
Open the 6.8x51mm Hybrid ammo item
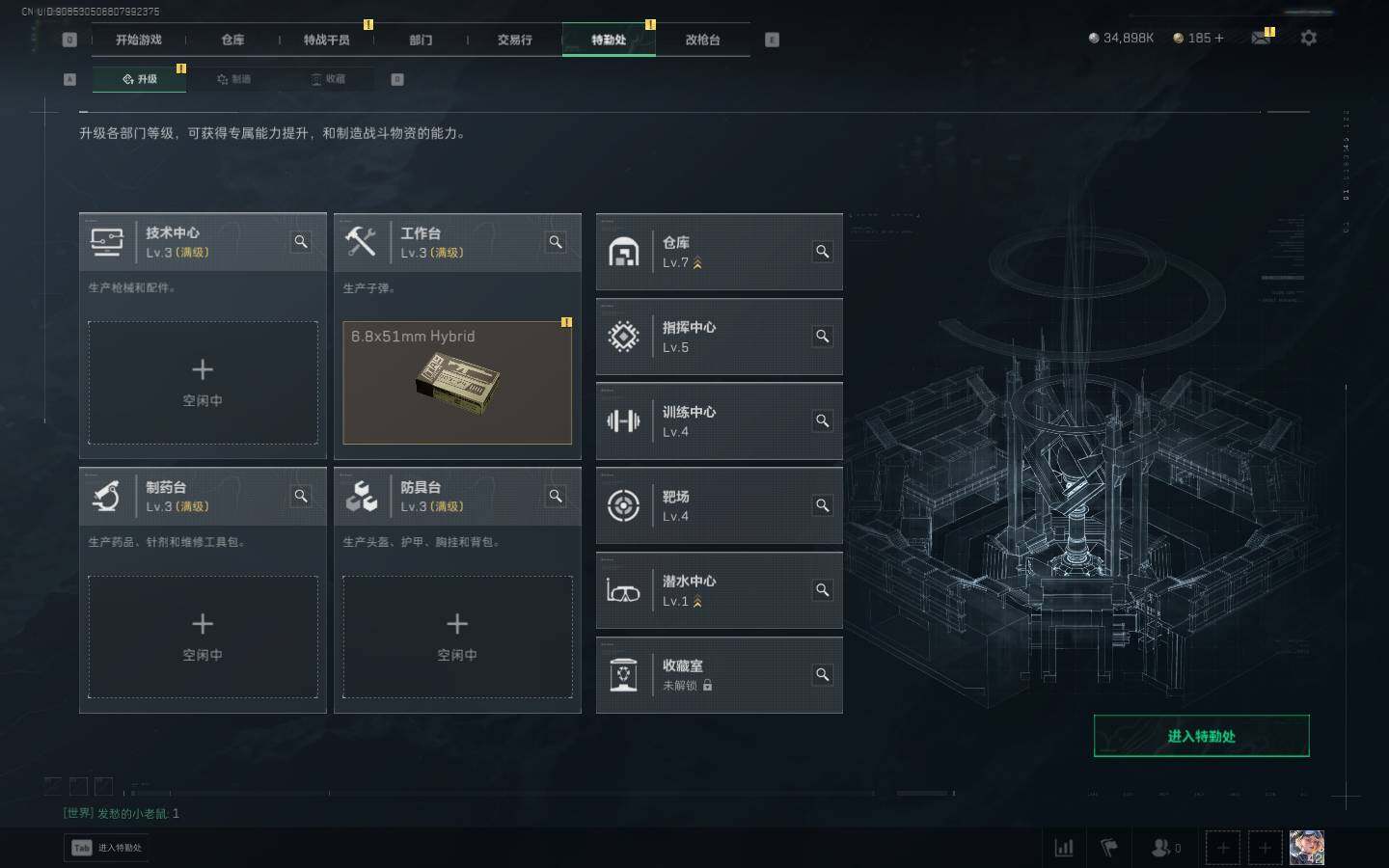point(457,383)
